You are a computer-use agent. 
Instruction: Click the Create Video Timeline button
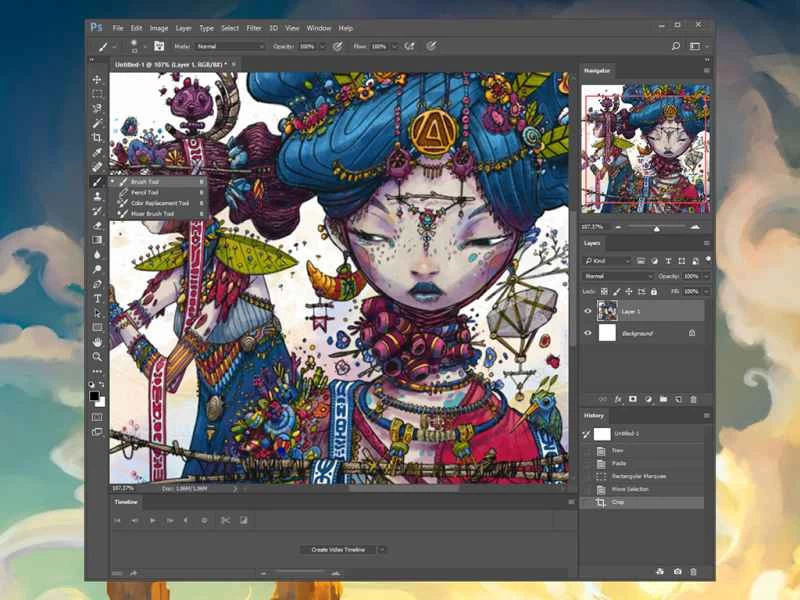click(x=340, y=549)
